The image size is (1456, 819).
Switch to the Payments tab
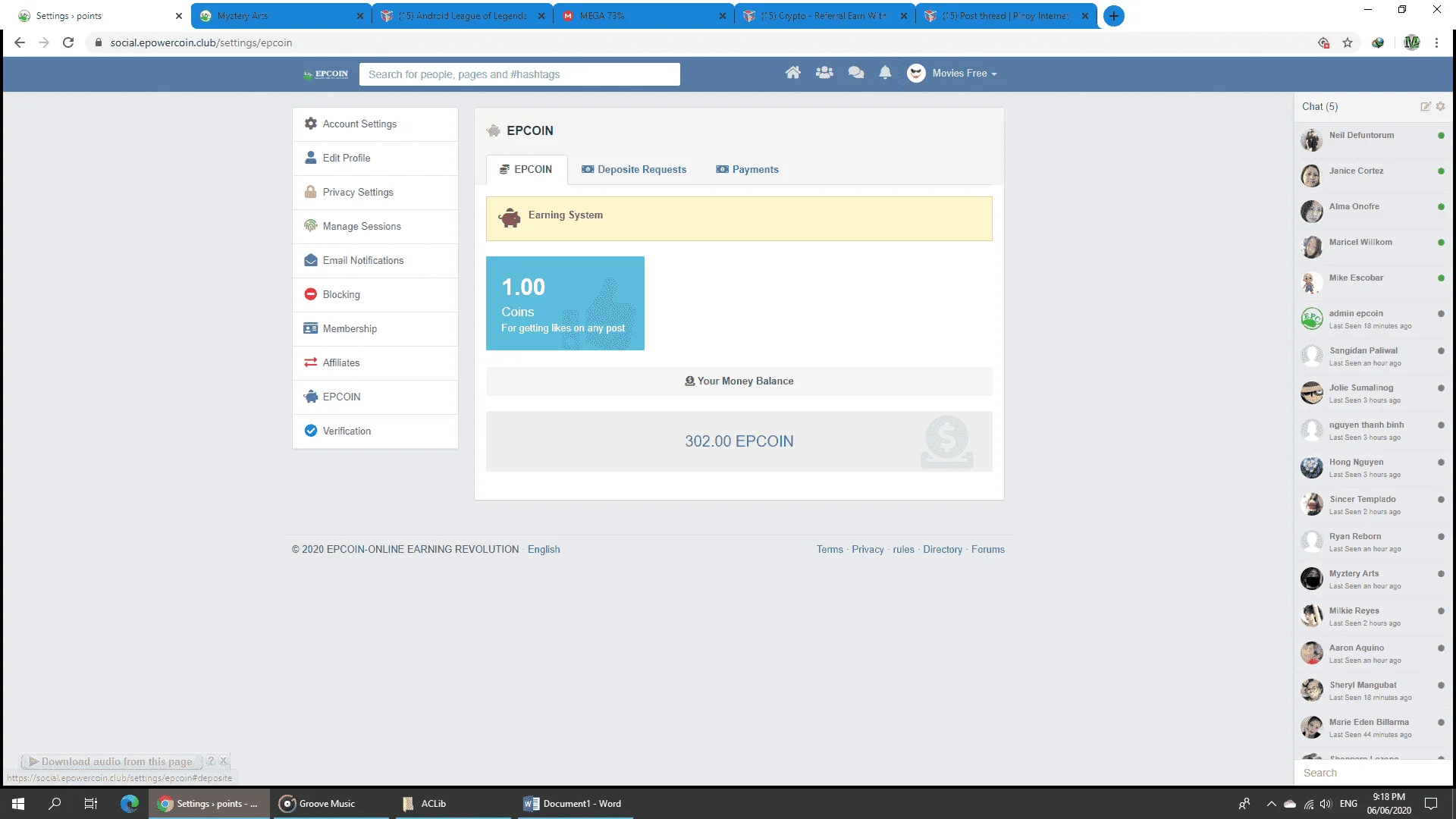[748, 169]
